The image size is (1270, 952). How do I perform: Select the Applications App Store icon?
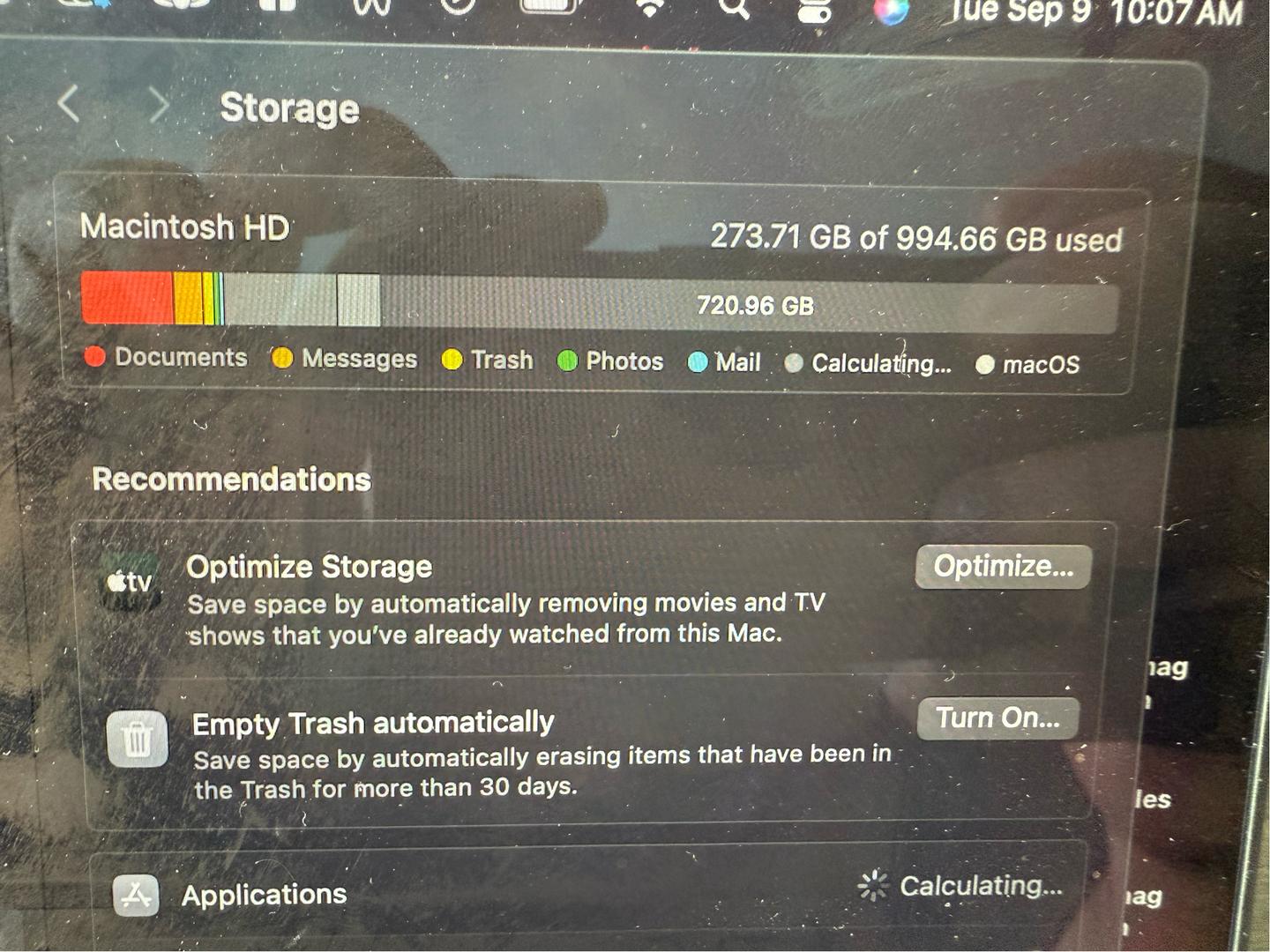point(136,895)
